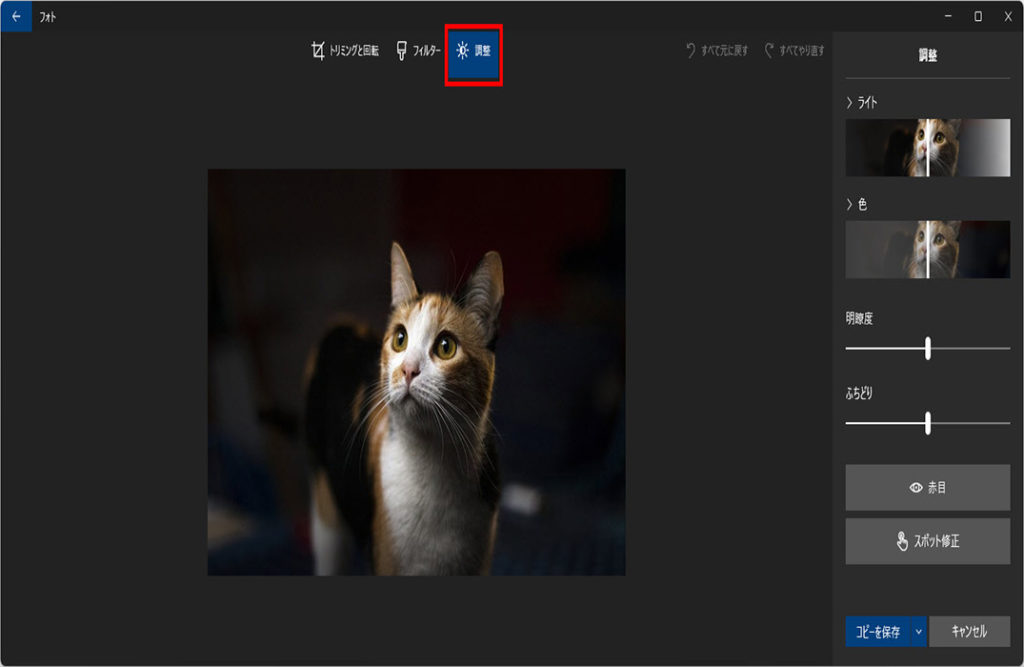
Task: Maximize the フォト window
Action: pyautogui.click(x=977, y=16)
